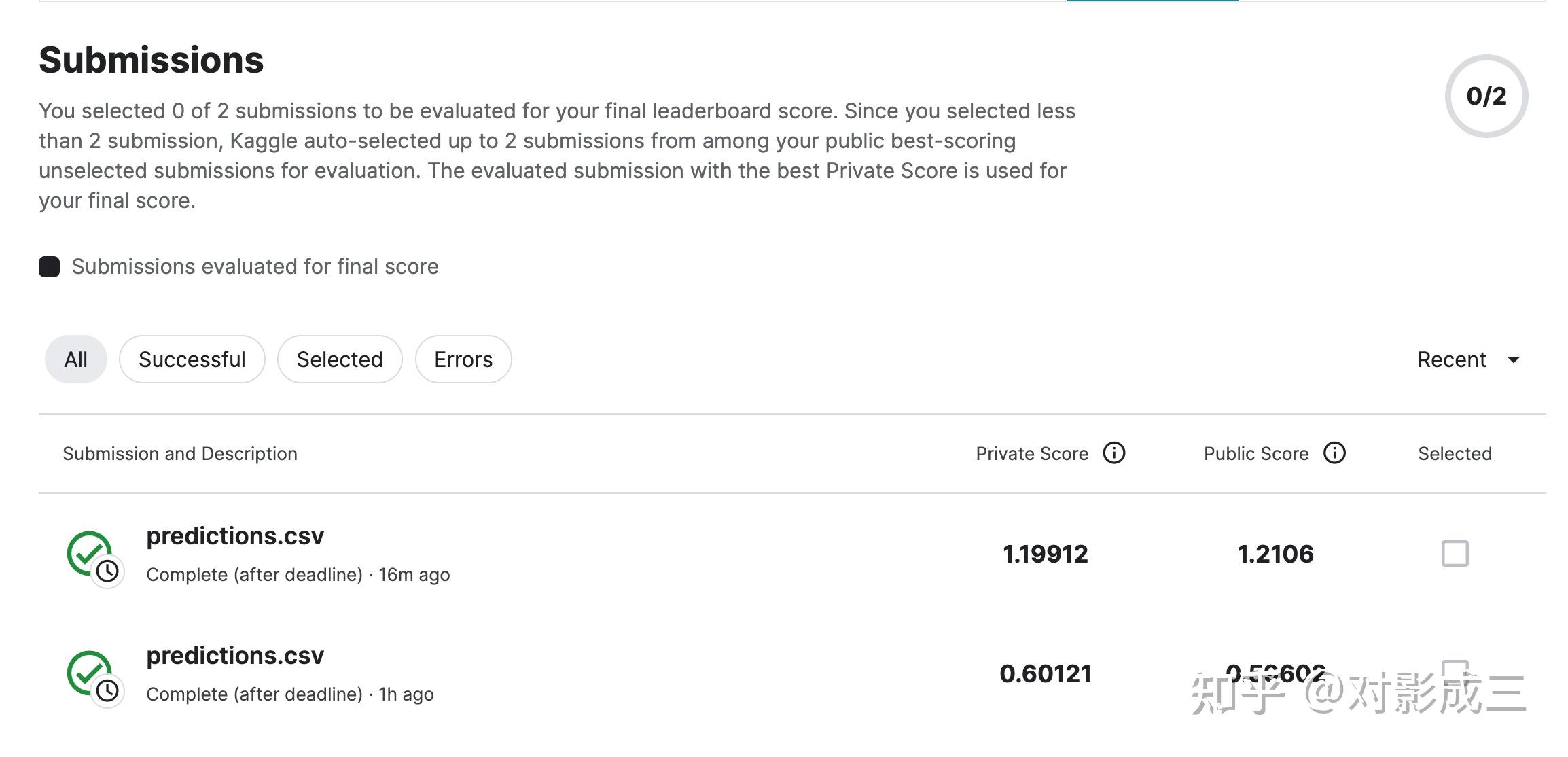The height and width of the screenshot is (757, 1568).
Task: Click the 0/2 selection counter circle
Action: click(x=1486, y=96)
